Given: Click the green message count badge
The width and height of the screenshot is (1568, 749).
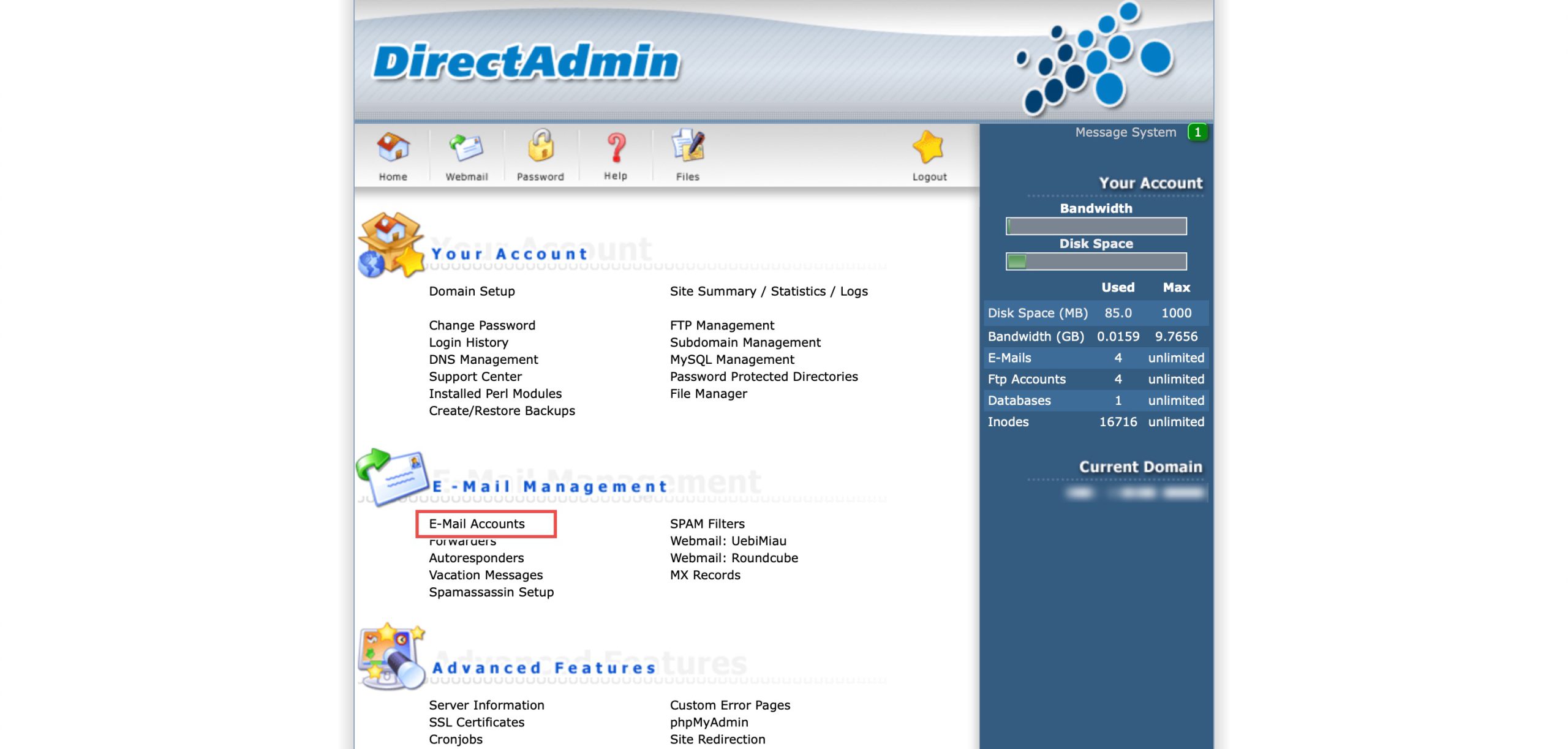Looking at the screenshot, I should click(x=1197, y=132).
